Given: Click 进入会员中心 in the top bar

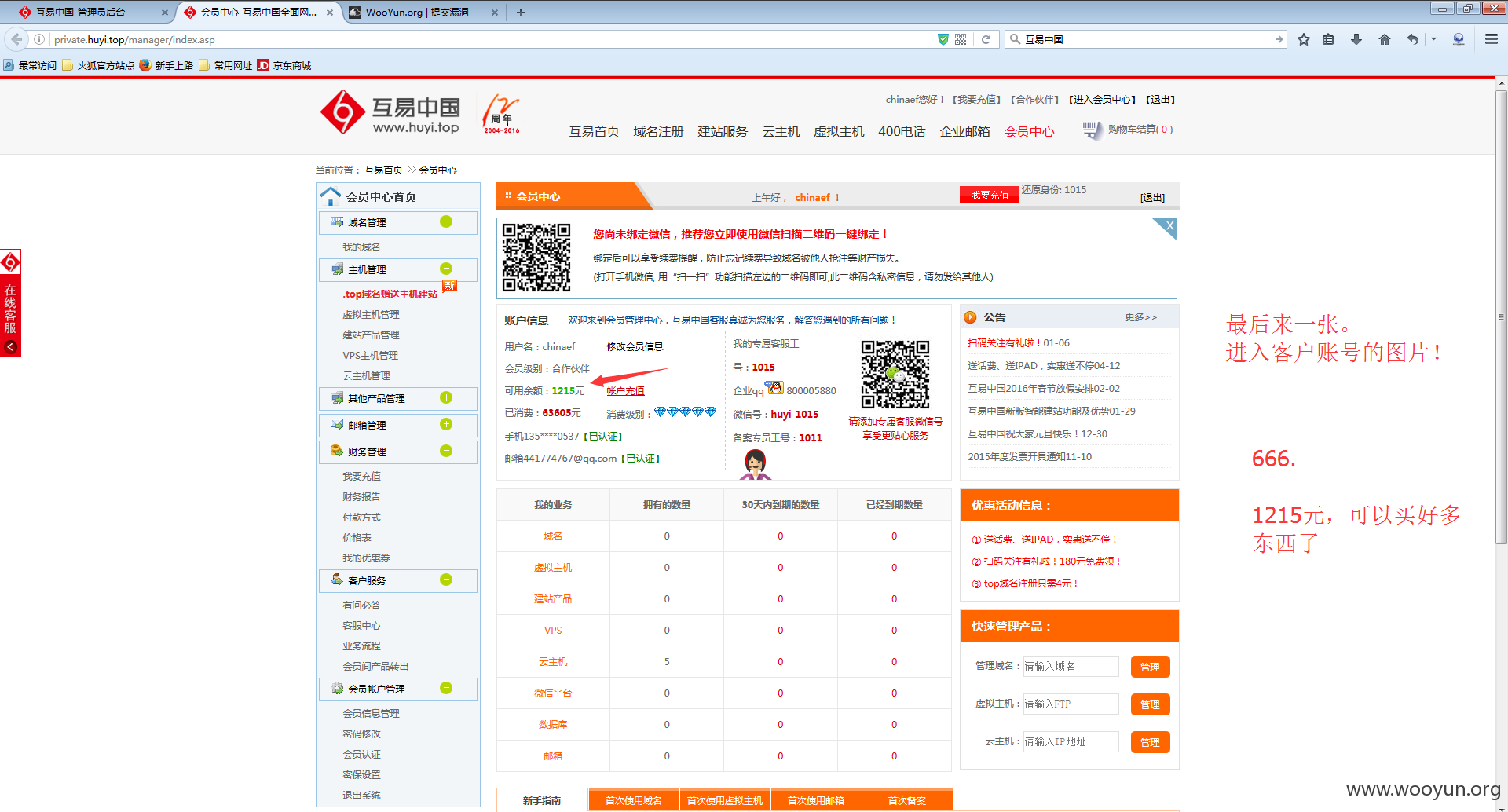Looking at the screenshot, I should click(1103, 100).
